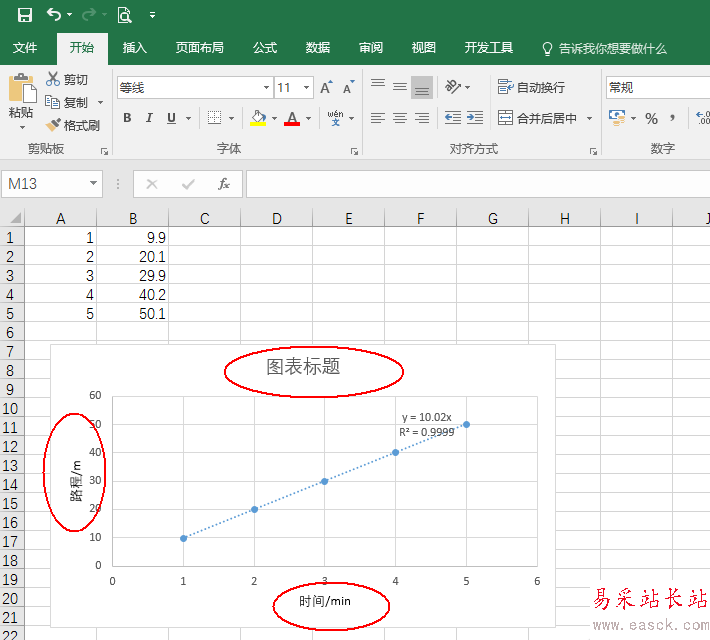
Task: Select the Format Painter brush
Action: coord(53,125)
